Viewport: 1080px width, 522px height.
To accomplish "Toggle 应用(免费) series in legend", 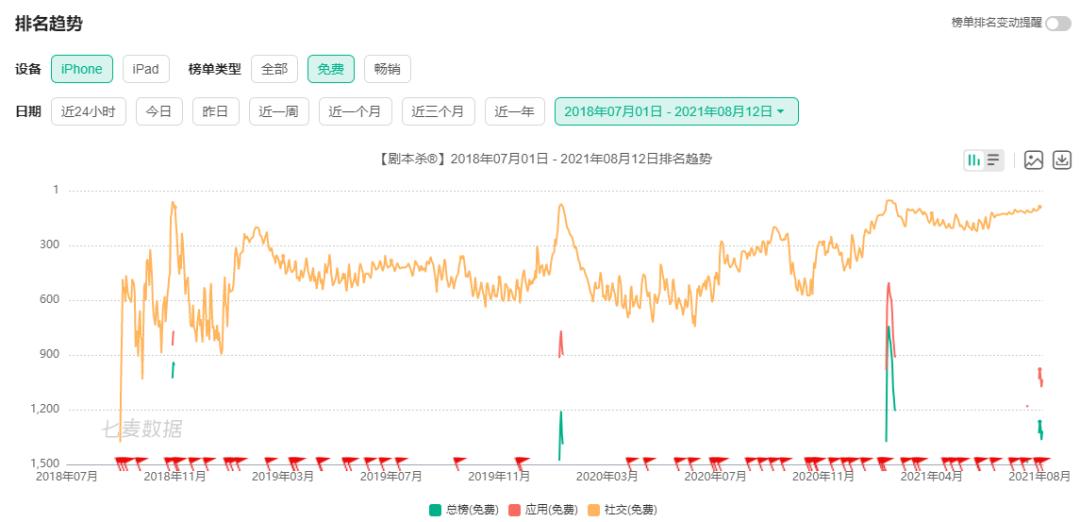I will 543,510.
